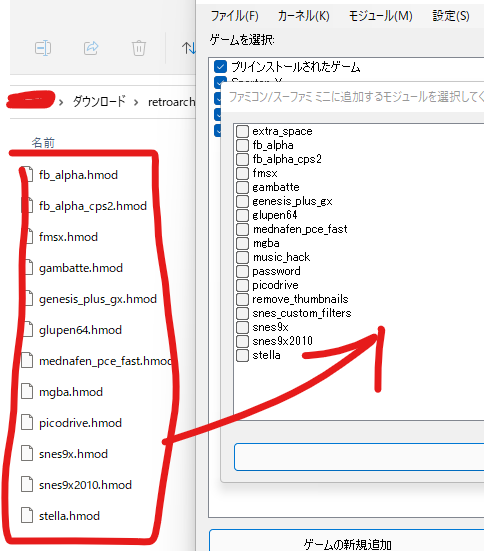Select the remove_thumbnails module label
484x551 pixels.
click(x=301, y=299)
